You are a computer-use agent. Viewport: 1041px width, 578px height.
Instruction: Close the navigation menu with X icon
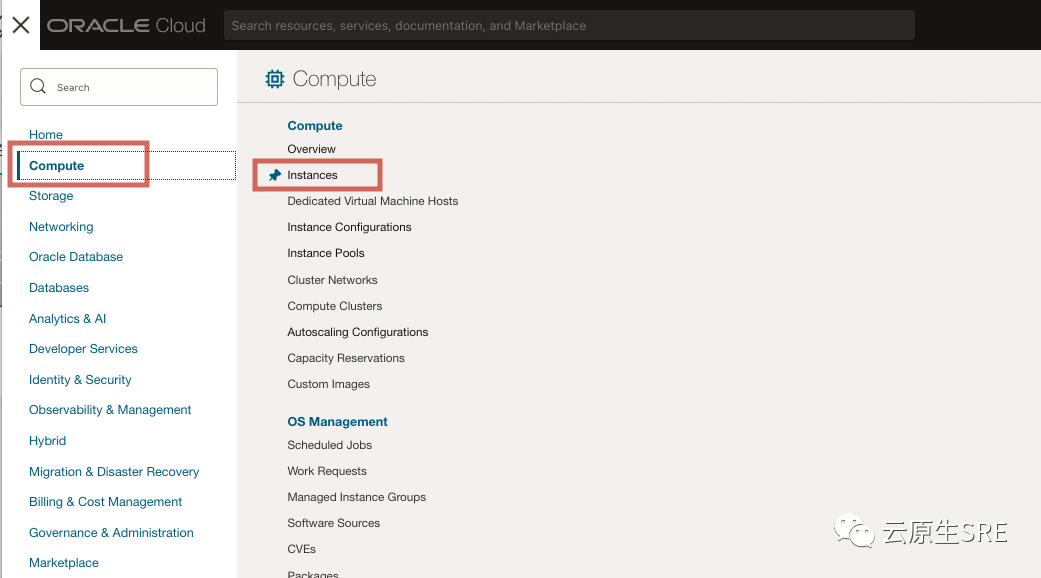(21, 25)
